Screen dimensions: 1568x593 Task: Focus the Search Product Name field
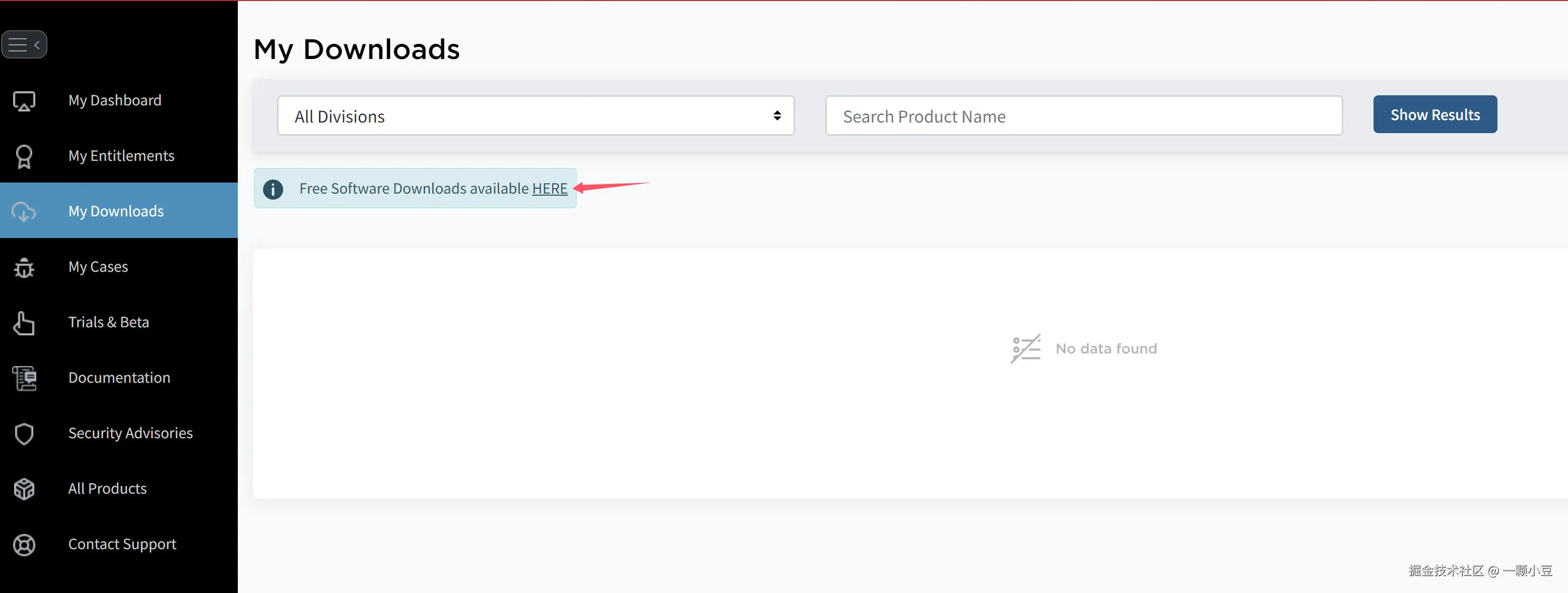1083,116
